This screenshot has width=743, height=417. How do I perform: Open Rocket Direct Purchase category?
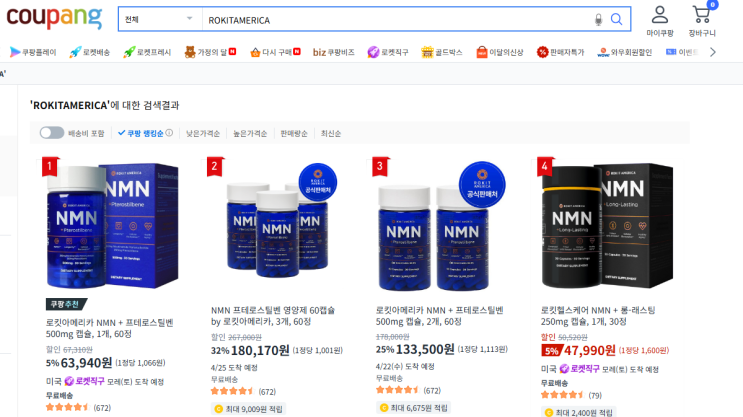click(388, 52)
